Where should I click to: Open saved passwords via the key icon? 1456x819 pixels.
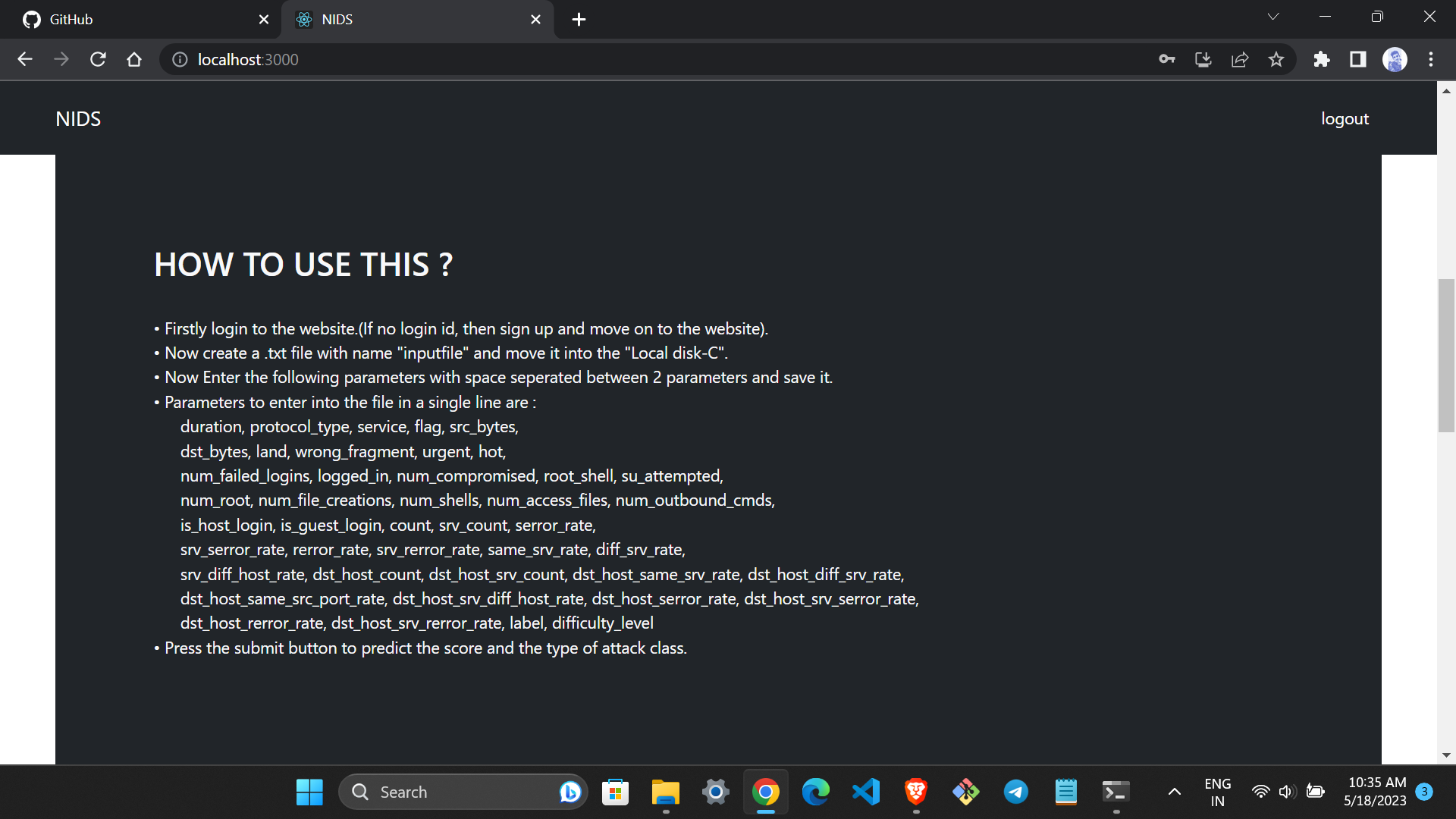(x=1167, y=59)
